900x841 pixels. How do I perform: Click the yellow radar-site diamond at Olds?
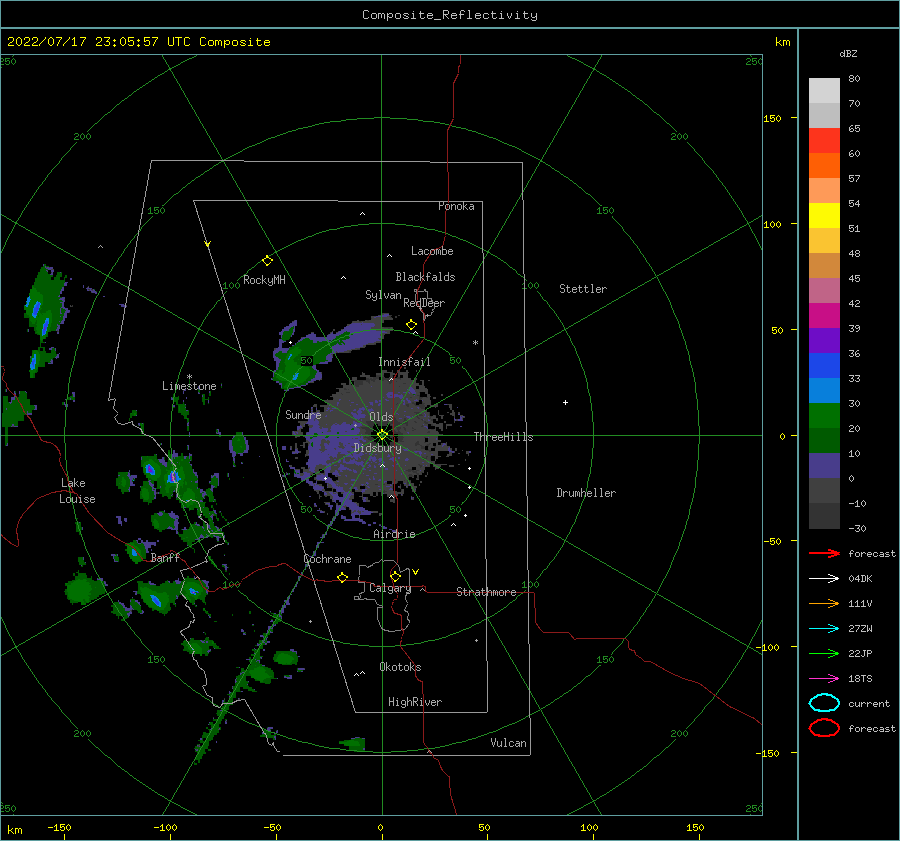[382, 435]
